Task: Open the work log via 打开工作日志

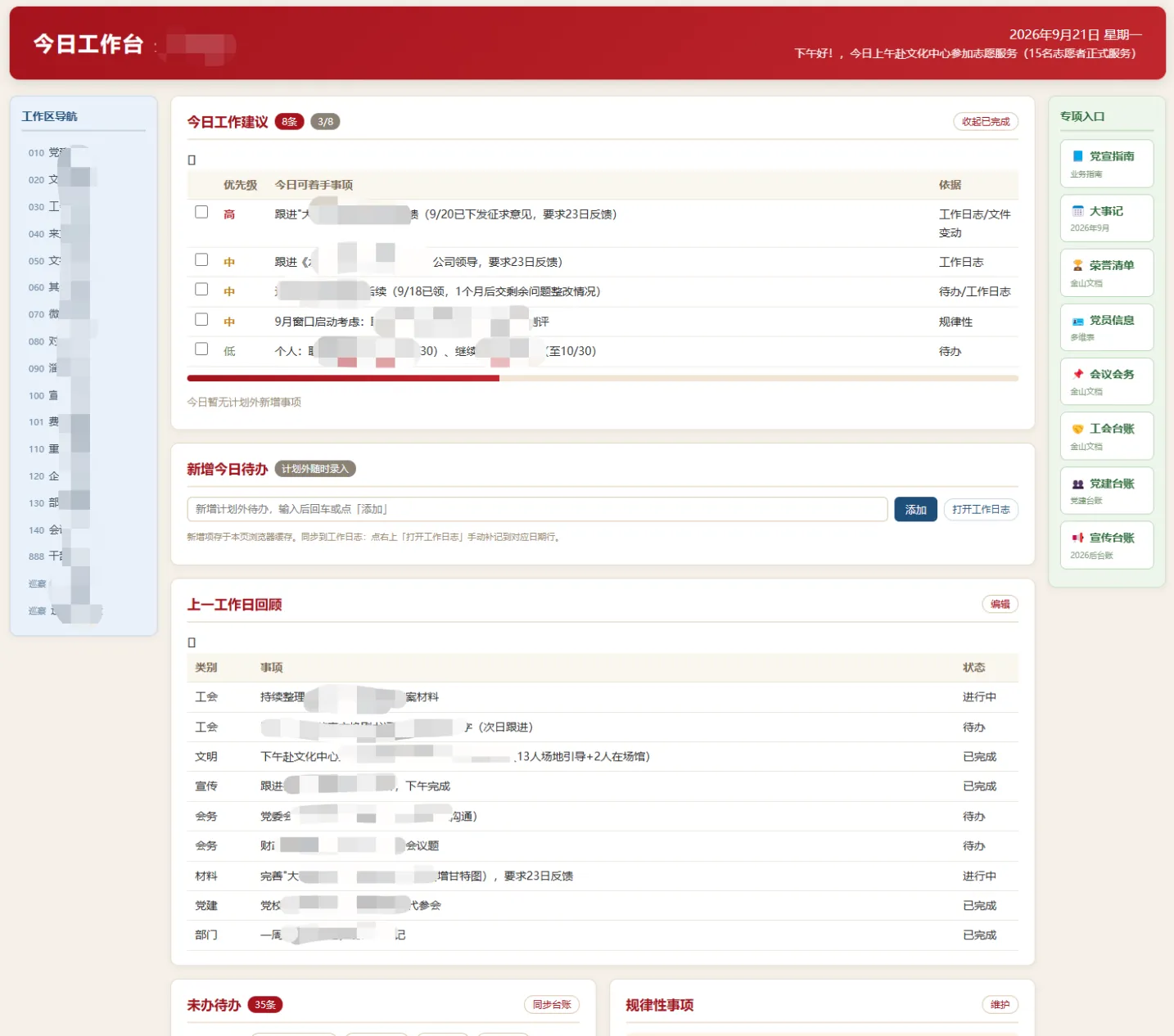Action: point(981,509)
